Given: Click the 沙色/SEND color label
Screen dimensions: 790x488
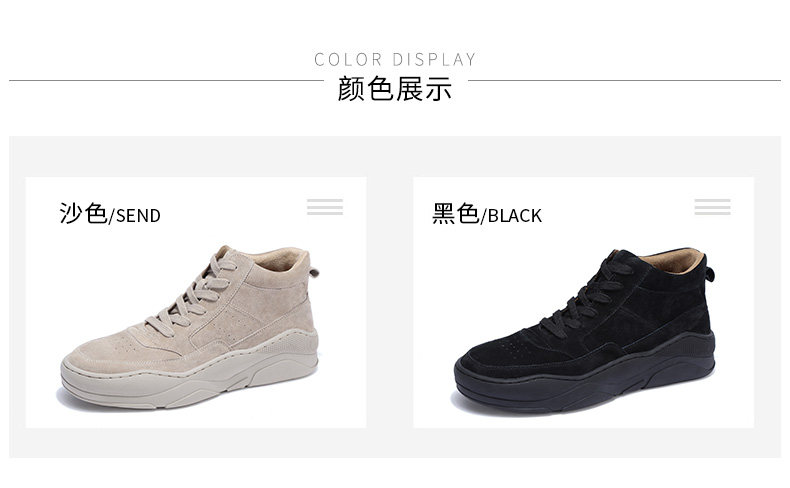Looking at the screenshot, I should point(110,214).
